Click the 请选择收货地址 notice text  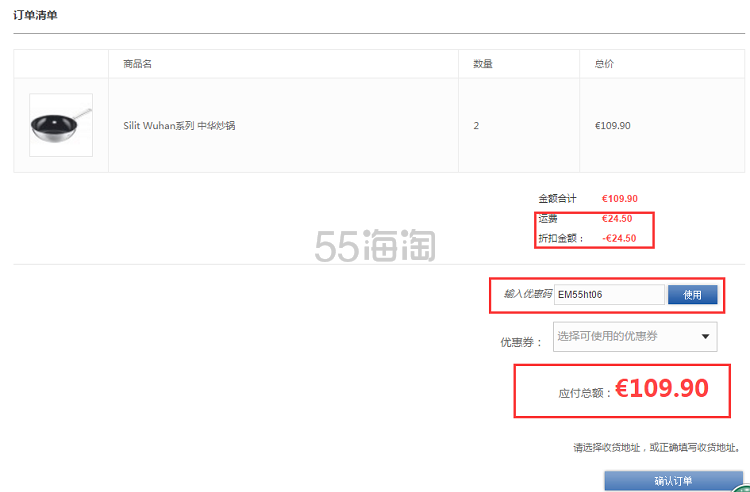click(657, 448)
